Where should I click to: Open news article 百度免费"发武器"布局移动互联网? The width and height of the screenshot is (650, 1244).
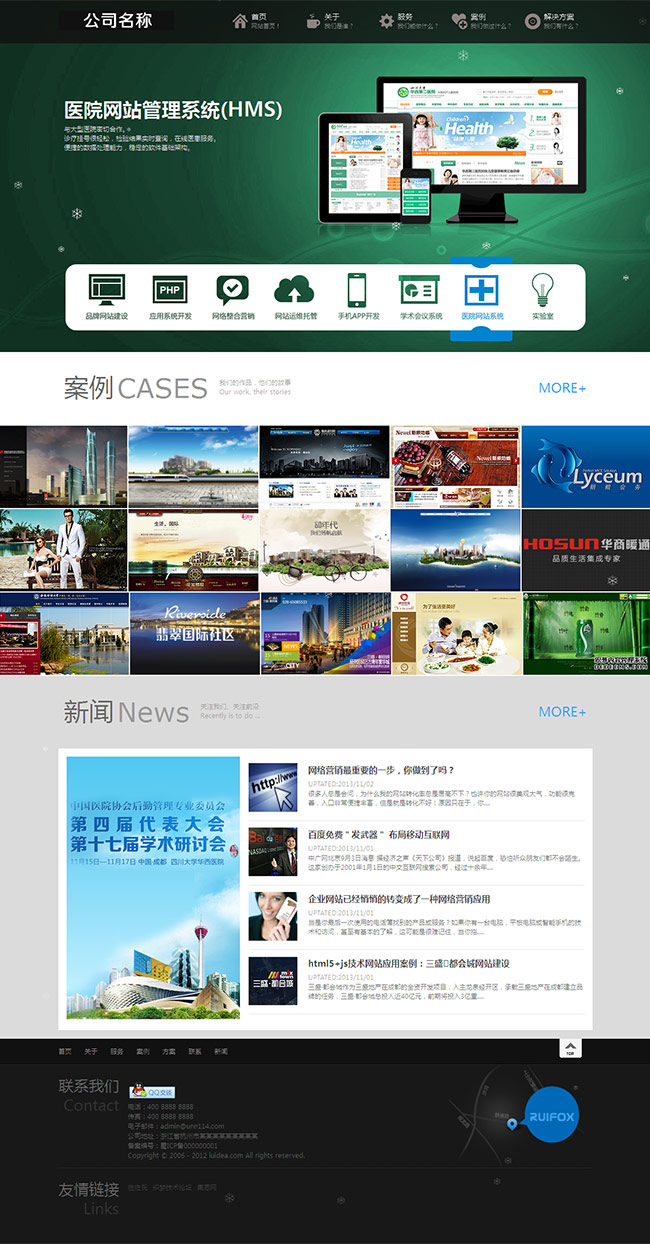379,834
